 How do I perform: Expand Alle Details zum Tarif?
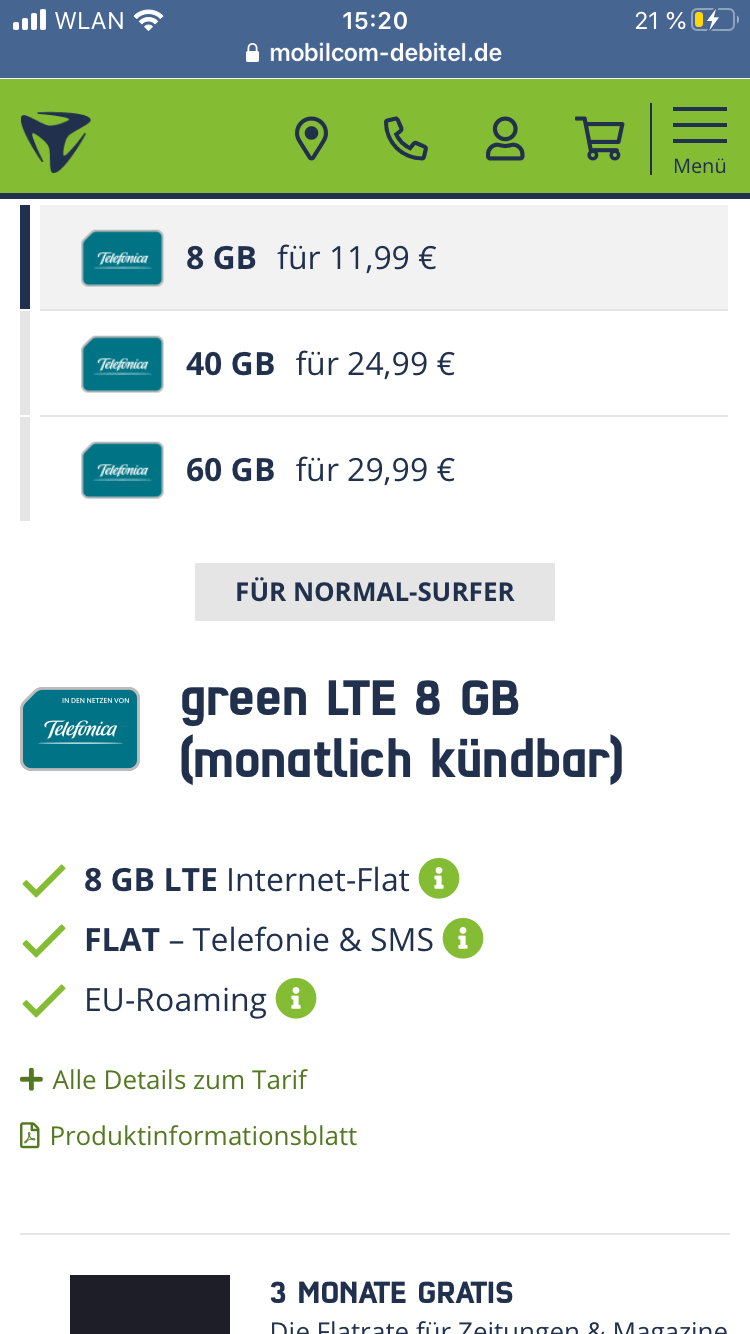click(x=164, y=1080)
